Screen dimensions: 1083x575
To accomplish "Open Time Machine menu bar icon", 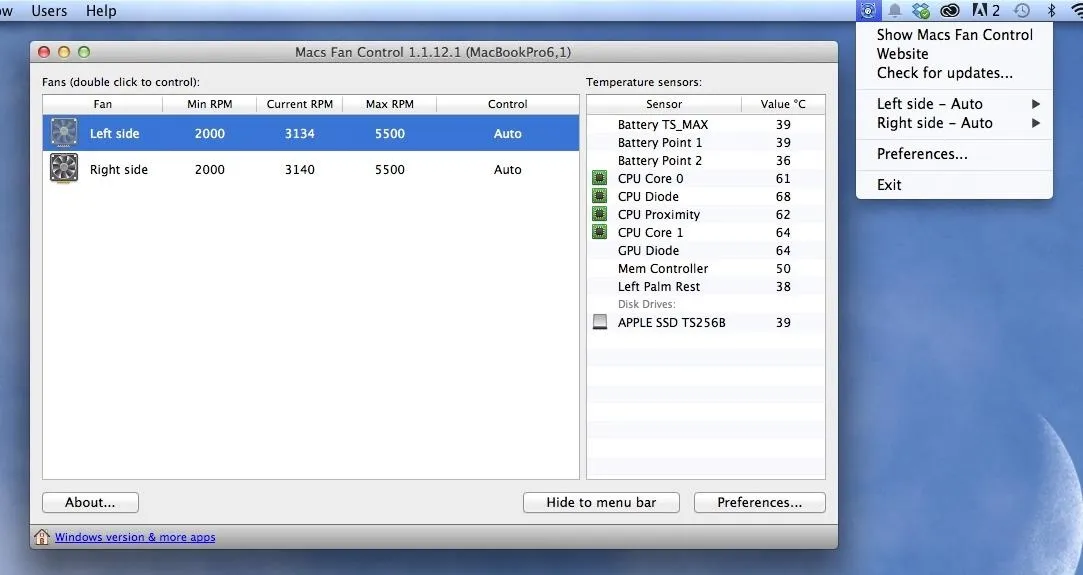I will click(x=1022, y=10).
